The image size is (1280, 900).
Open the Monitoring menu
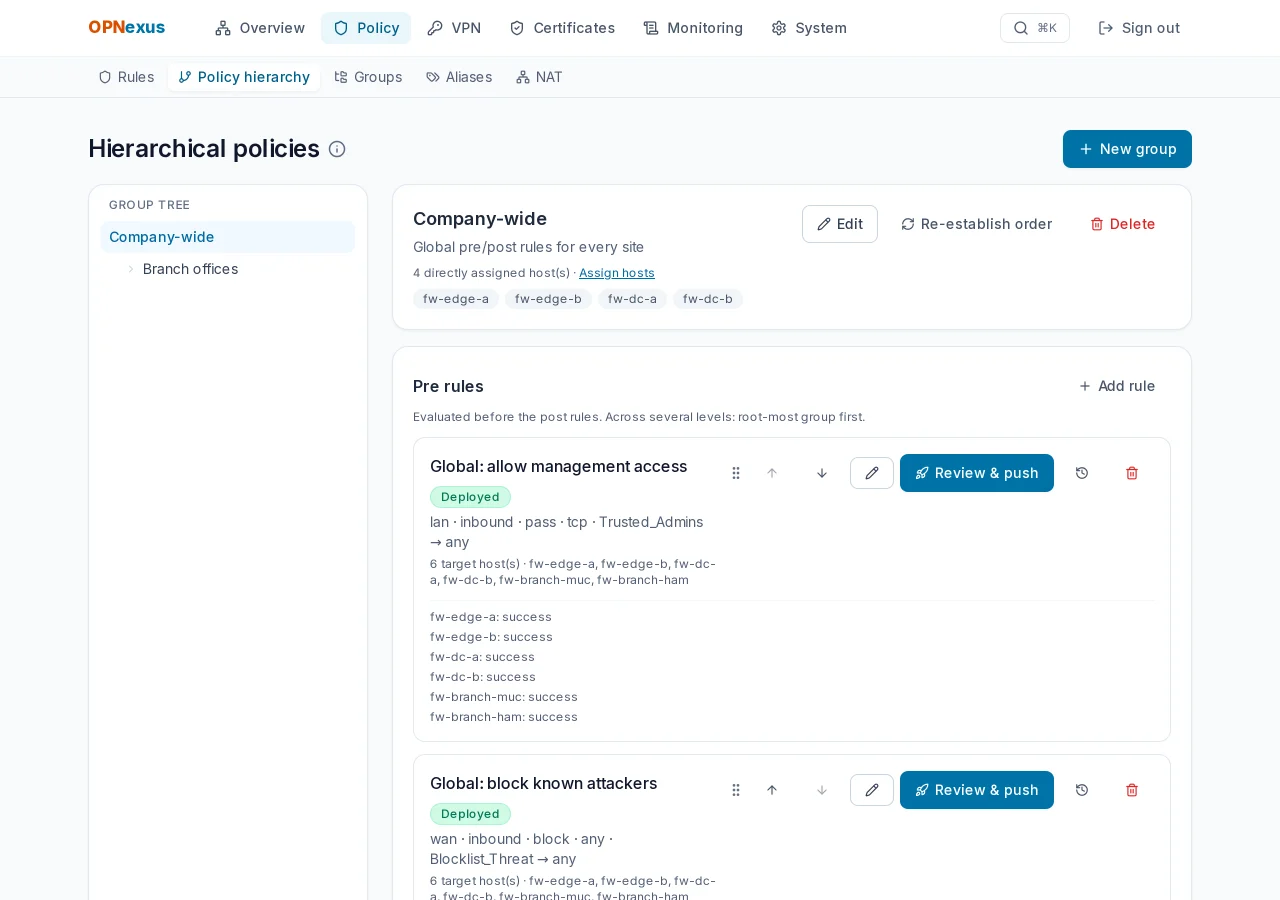(693, 28)
